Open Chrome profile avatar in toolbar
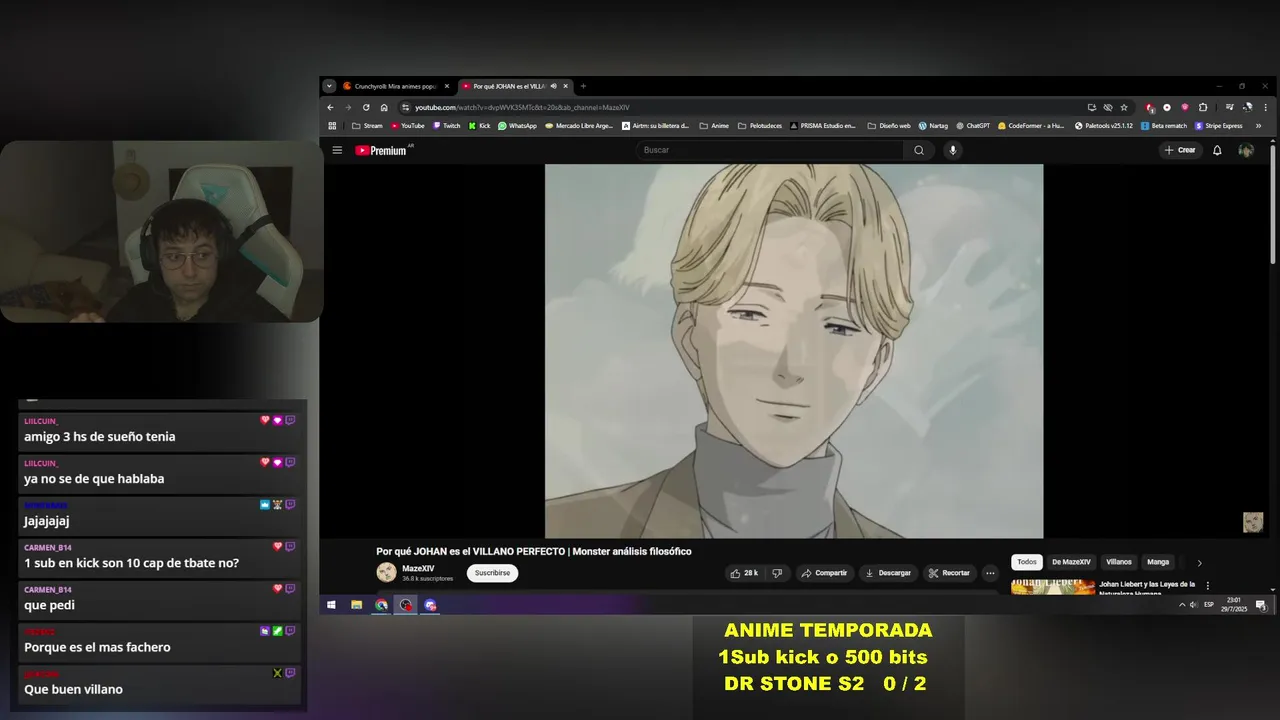The height and width of the screenshot is (720, 1280). click(x=1247, y=107)
